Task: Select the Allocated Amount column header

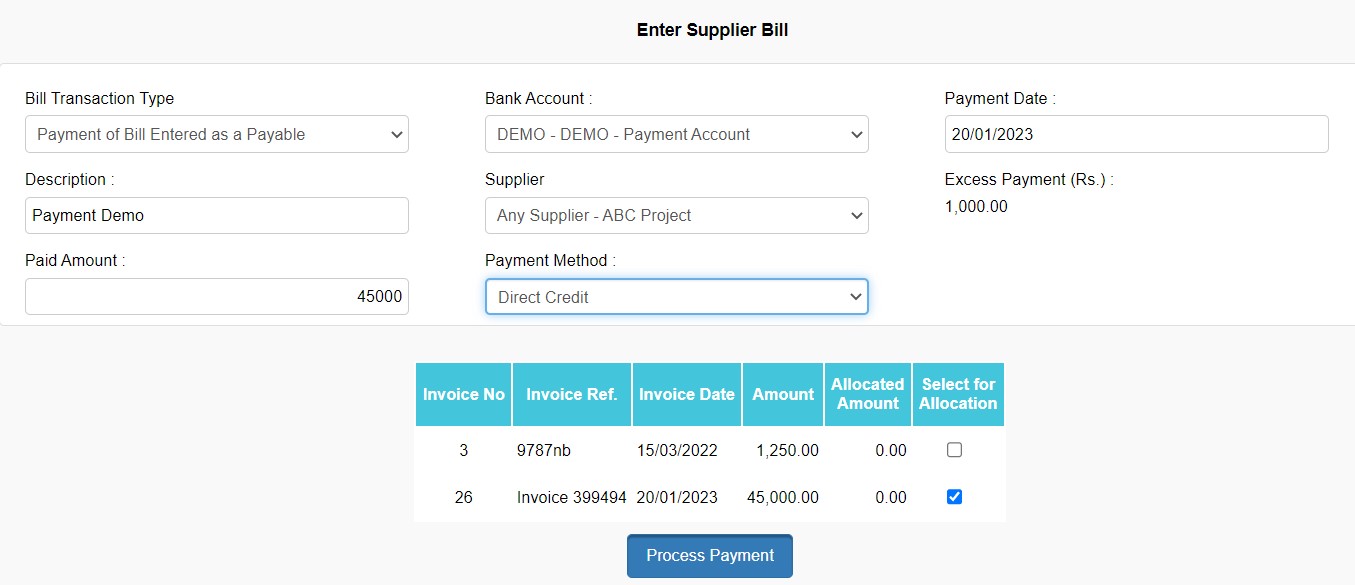Action: pos(867,394)
